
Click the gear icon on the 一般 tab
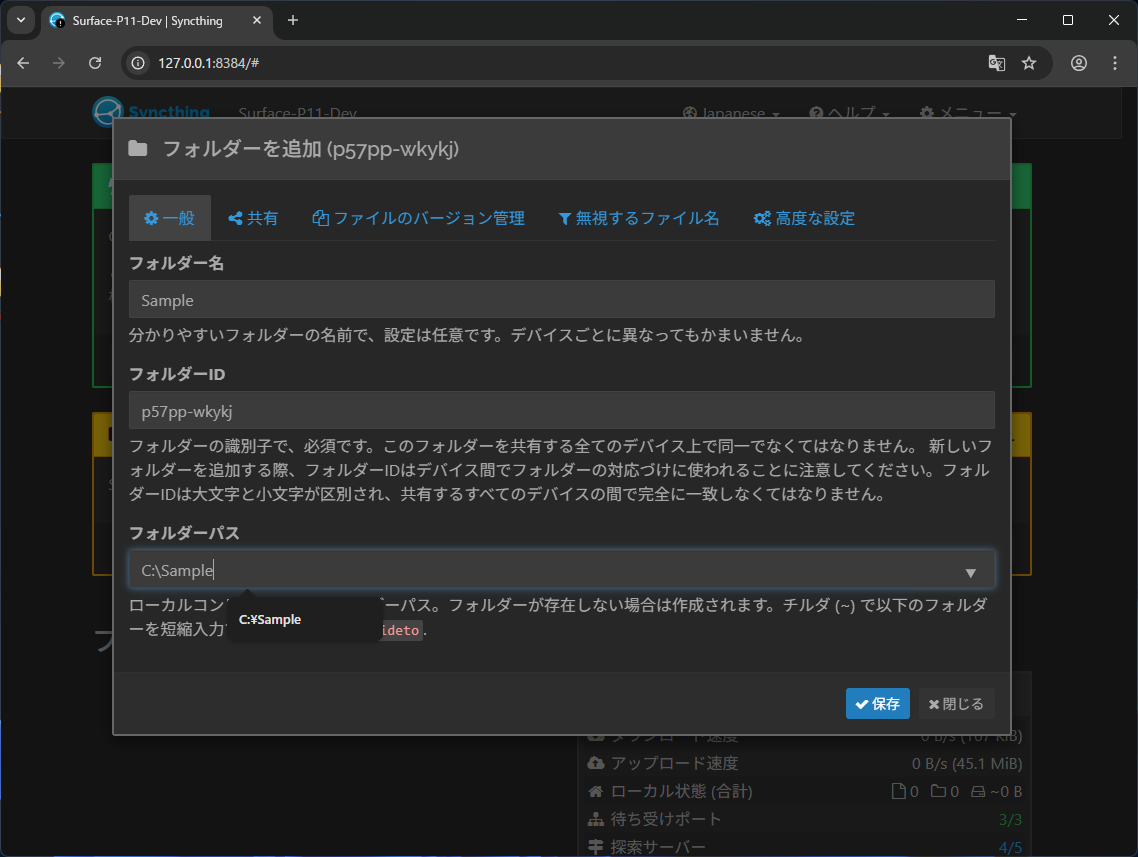[151, 218]
